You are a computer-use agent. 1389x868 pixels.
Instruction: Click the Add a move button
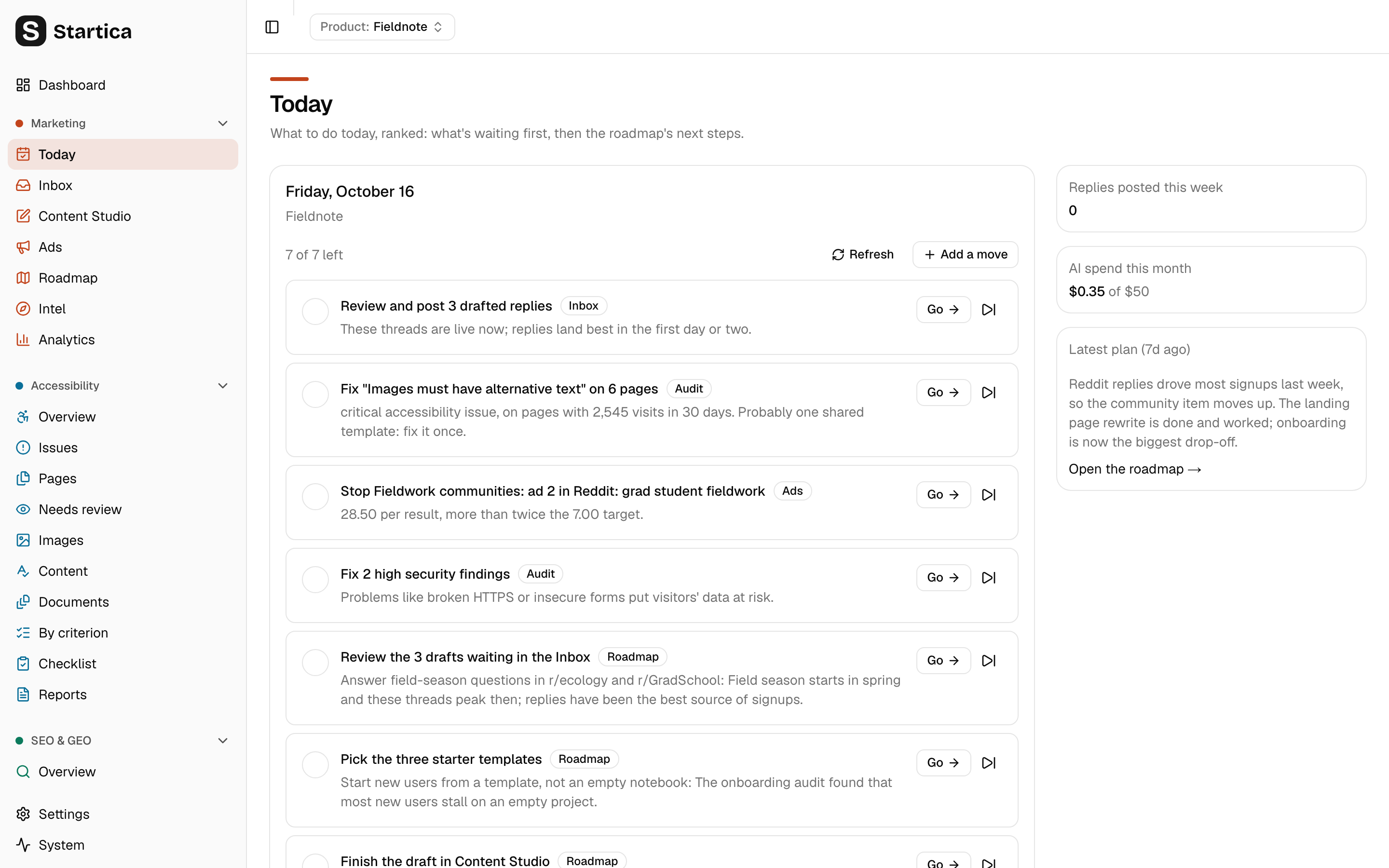(966, 254)
